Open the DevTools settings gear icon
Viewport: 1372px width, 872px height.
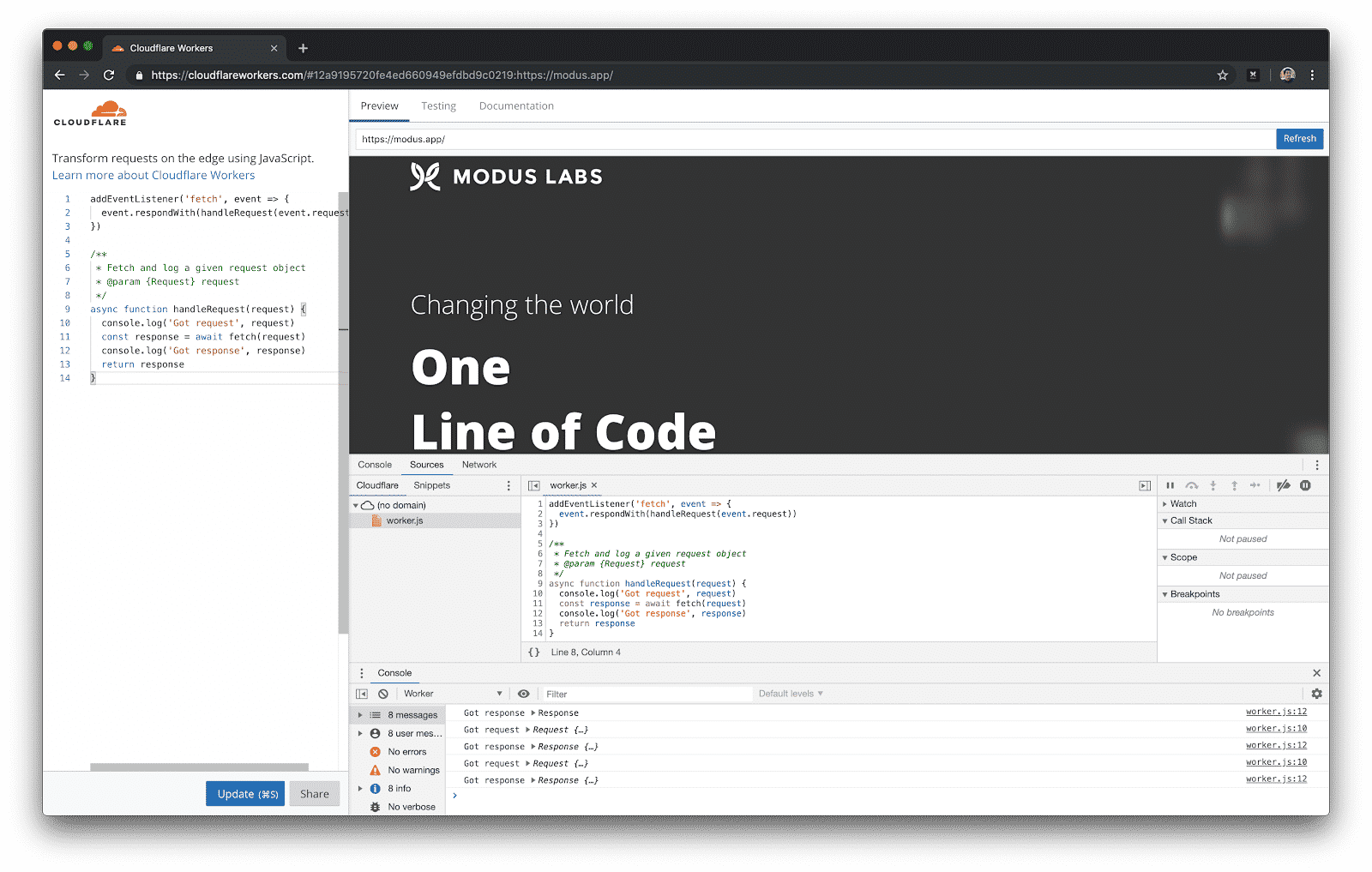(x=1317, y=694)
